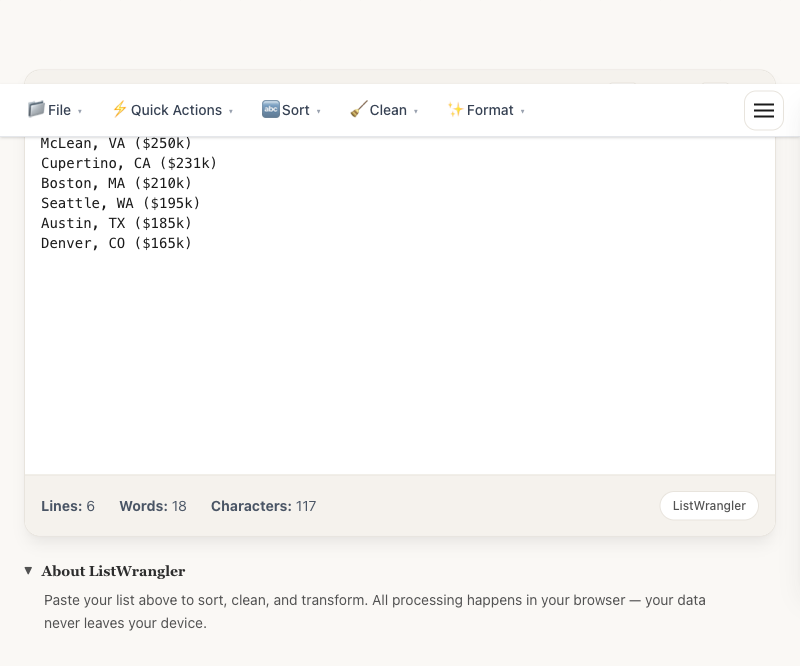Click the folder icon beside File
This screenshot has height=667, width=800.
36,109
